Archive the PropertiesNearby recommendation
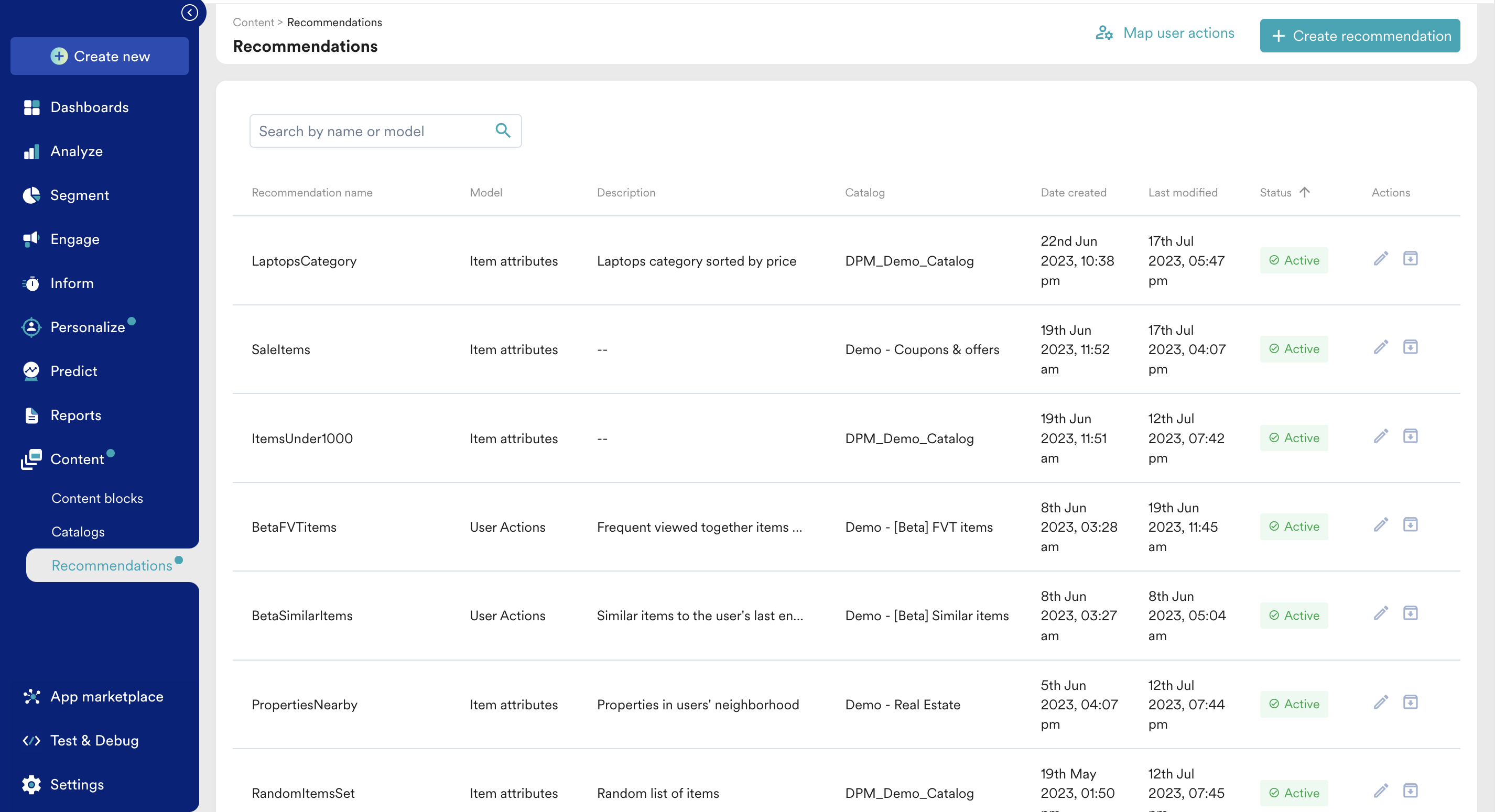1495x812 pixels. coord(1410,703)
